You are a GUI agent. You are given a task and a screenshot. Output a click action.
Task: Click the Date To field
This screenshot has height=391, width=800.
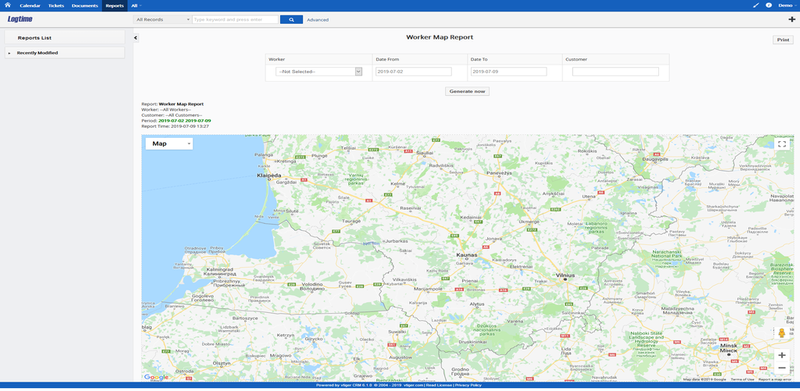coord(509,71)
